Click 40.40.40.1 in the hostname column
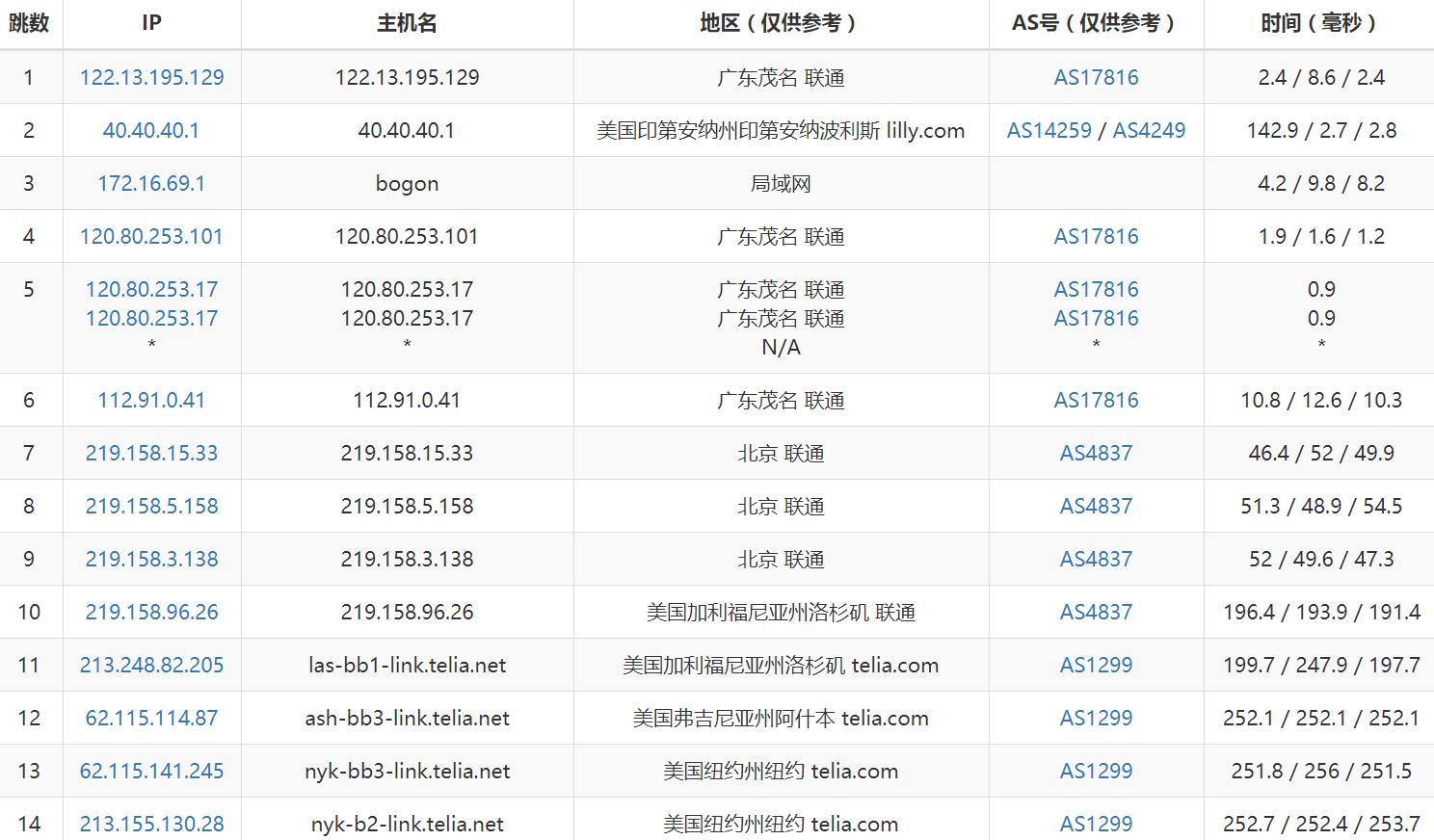 pyautogui.click(x=407, y=130)
